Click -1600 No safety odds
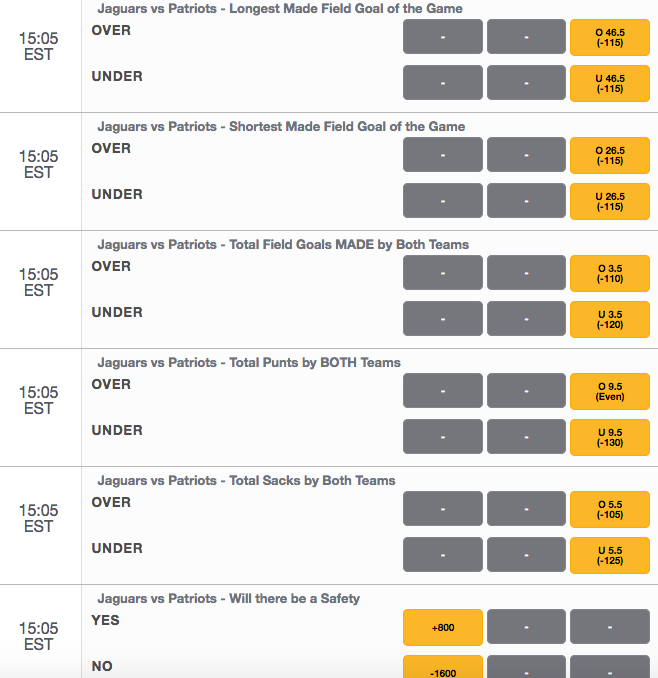 [x=443, y=667]
